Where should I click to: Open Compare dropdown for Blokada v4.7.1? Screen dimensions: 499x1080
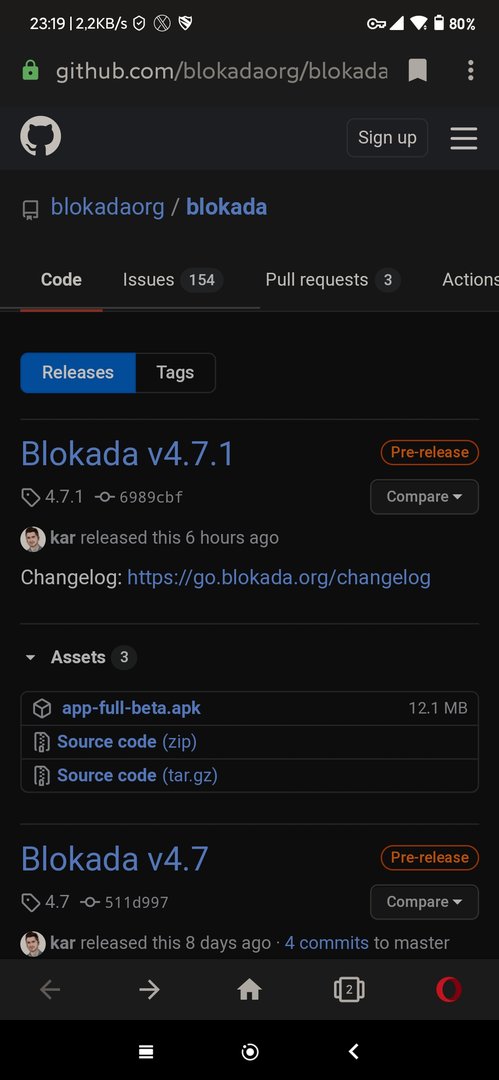pos(424,497)
